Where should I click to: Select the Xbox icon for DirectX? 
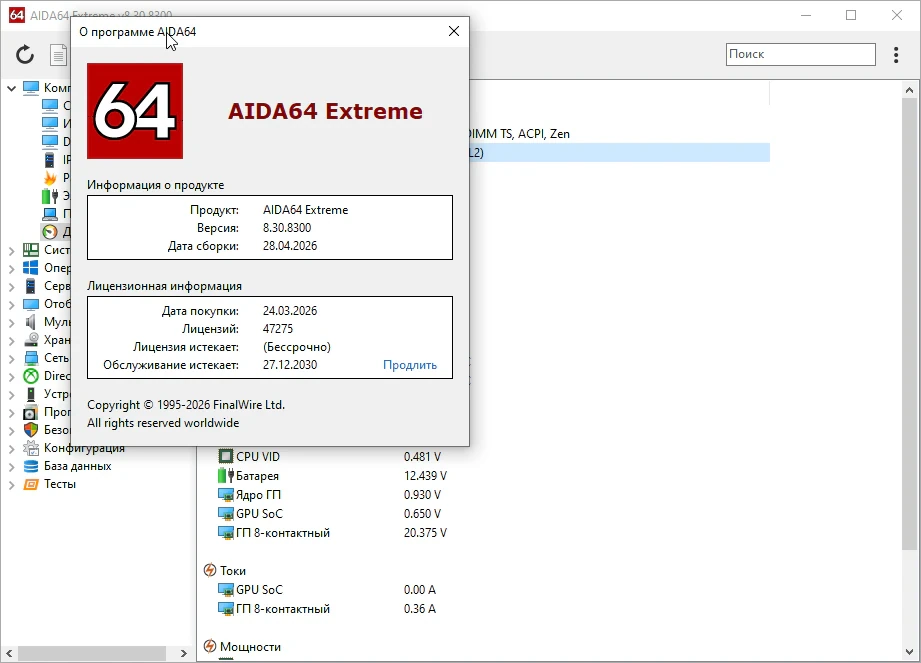(31, 376)
